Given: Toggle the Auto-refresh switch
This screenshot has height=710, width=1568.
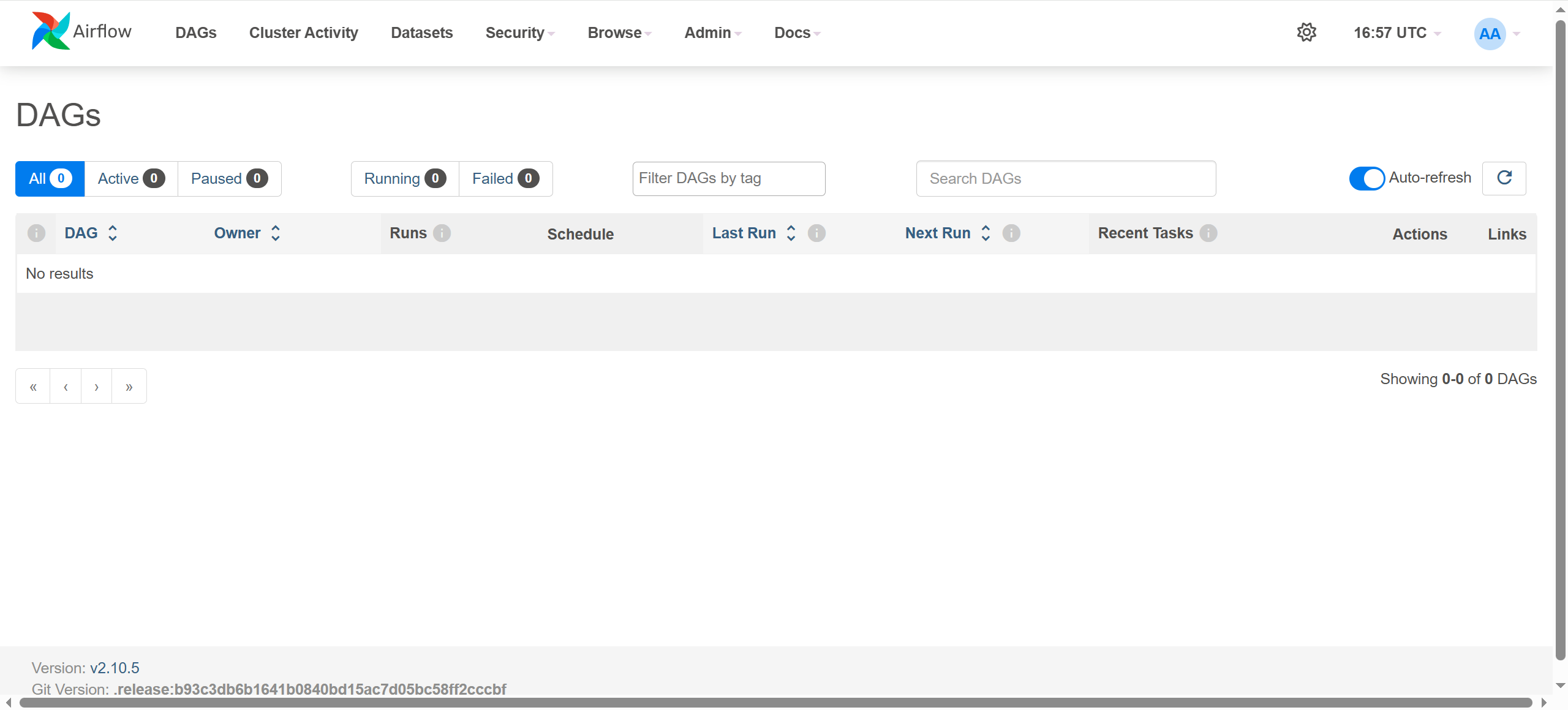Looking at the screenshot, I should click(1366, 178).
